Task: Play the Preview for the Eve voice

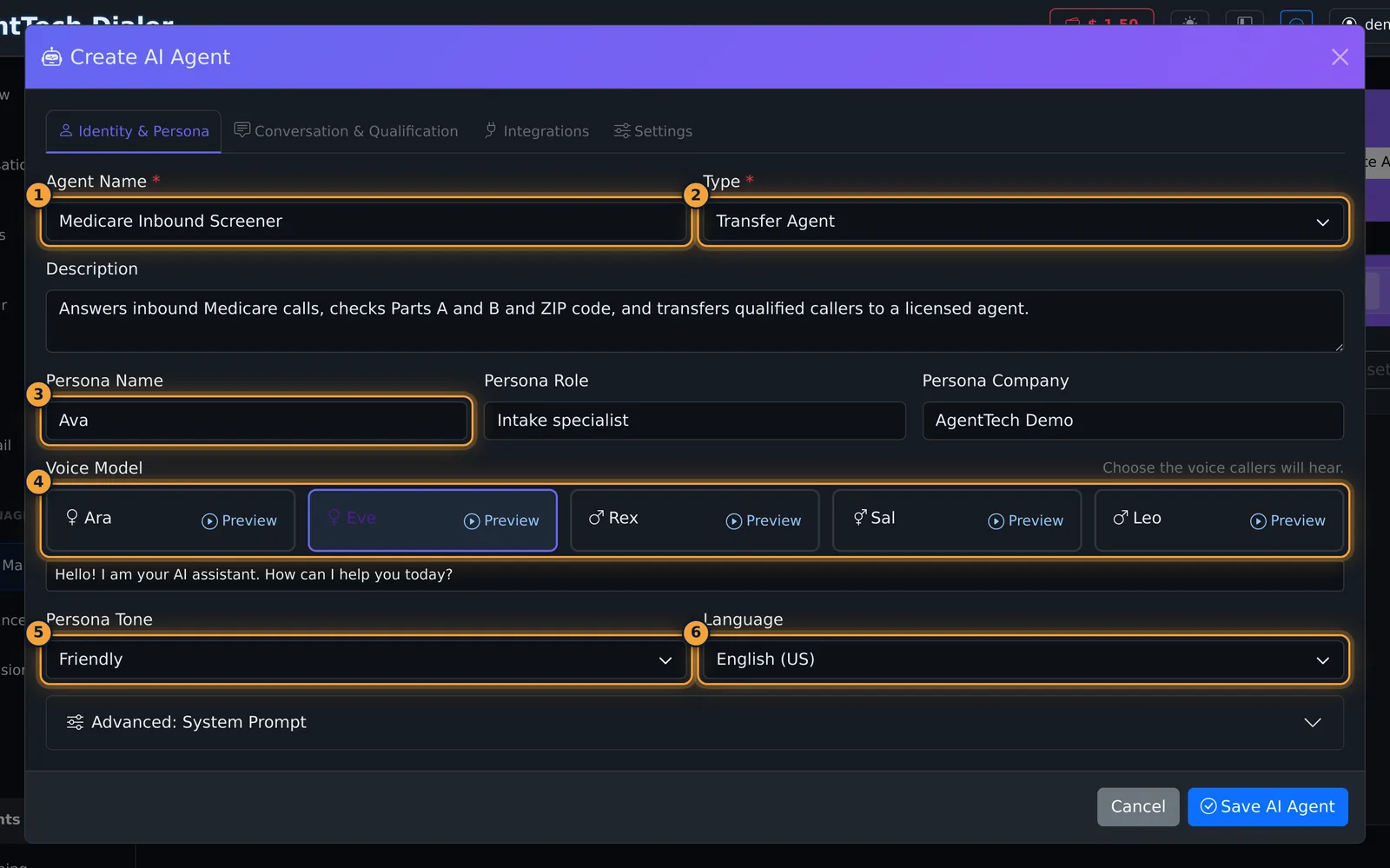Action: pyautogui.click(x=502, y=520)
